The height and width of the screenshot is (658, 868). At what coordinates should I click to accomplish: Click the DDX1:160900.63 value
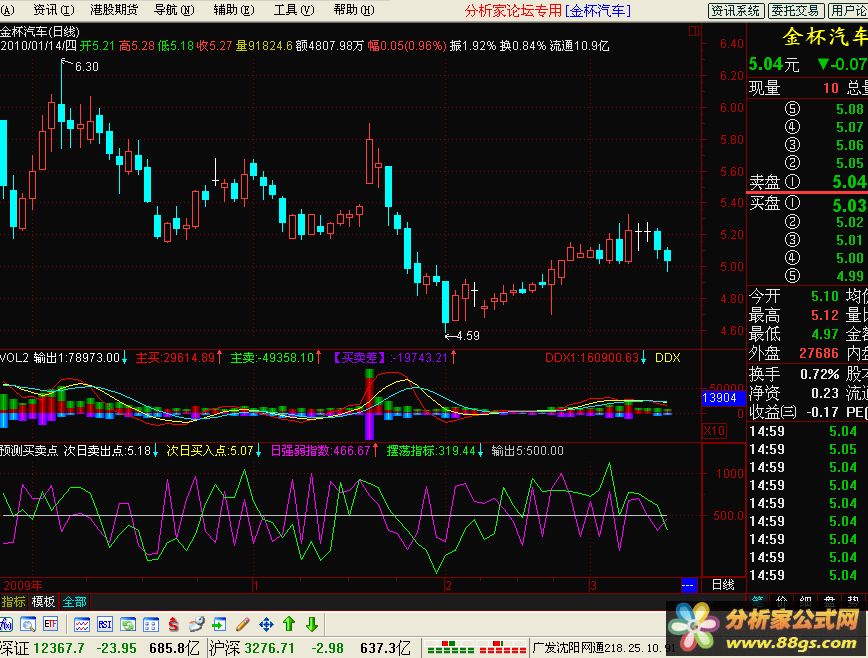click(x=592, y=358)
